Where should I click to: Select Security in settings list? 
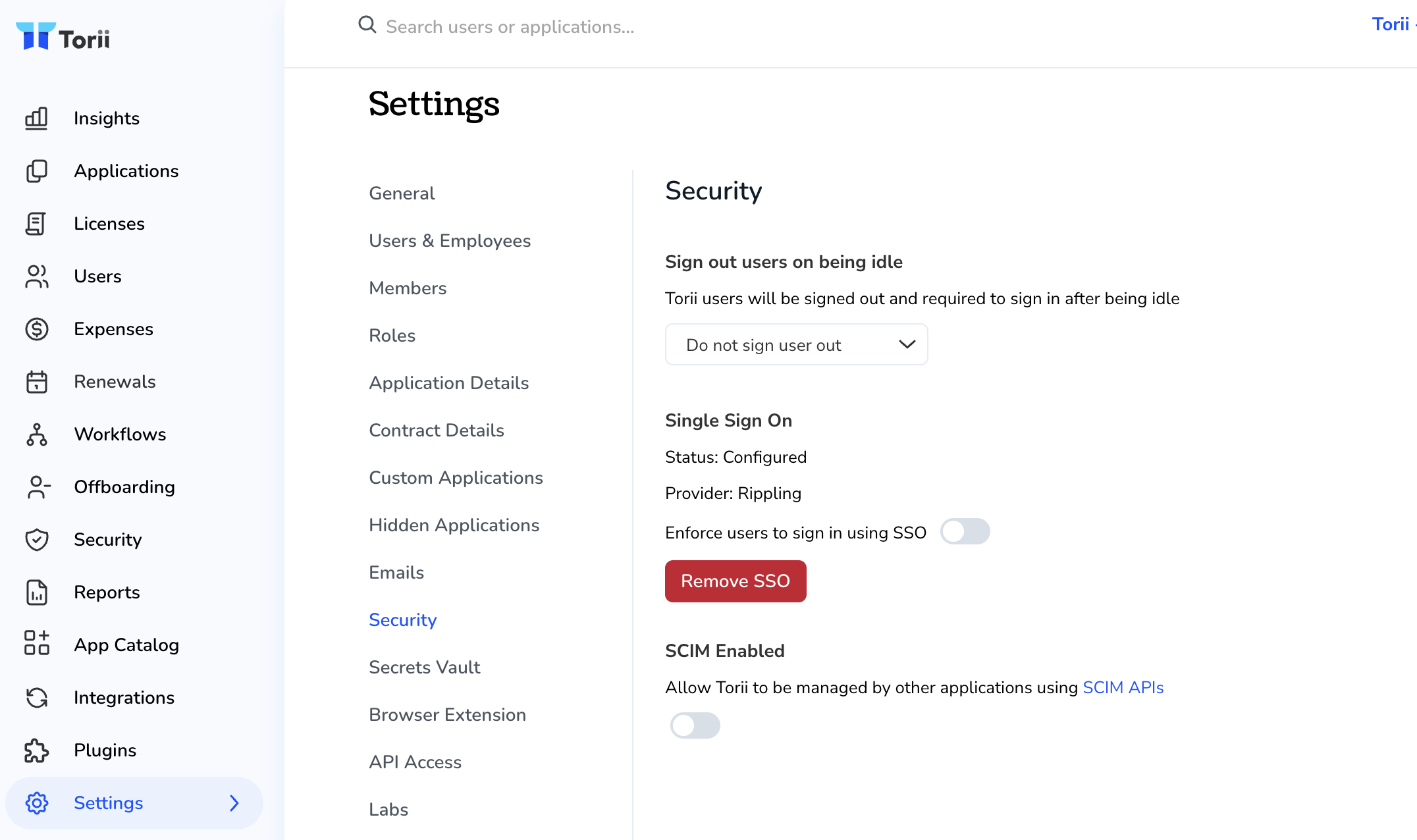coord(402,619)
